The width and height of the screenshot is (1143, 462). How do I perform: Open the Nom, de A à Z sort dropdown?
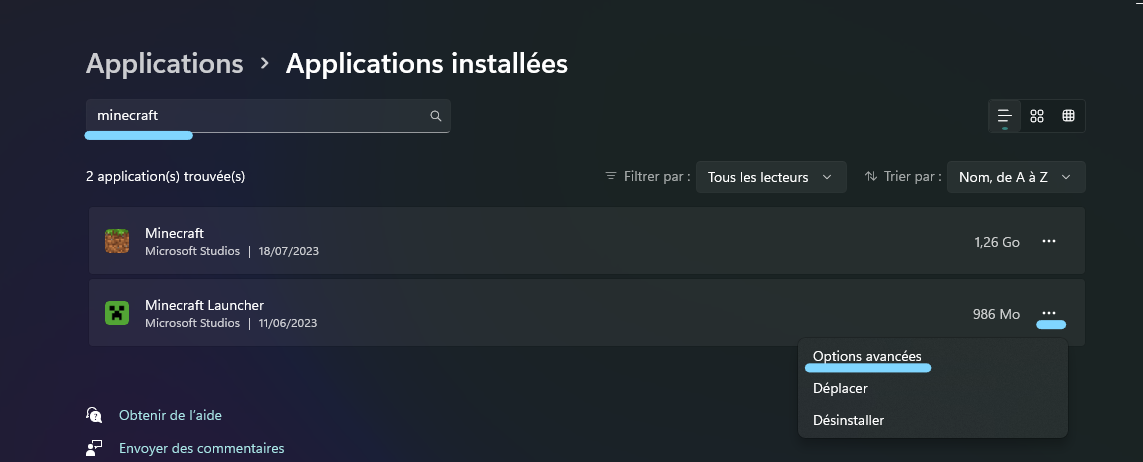click(x=1016, y=177)
